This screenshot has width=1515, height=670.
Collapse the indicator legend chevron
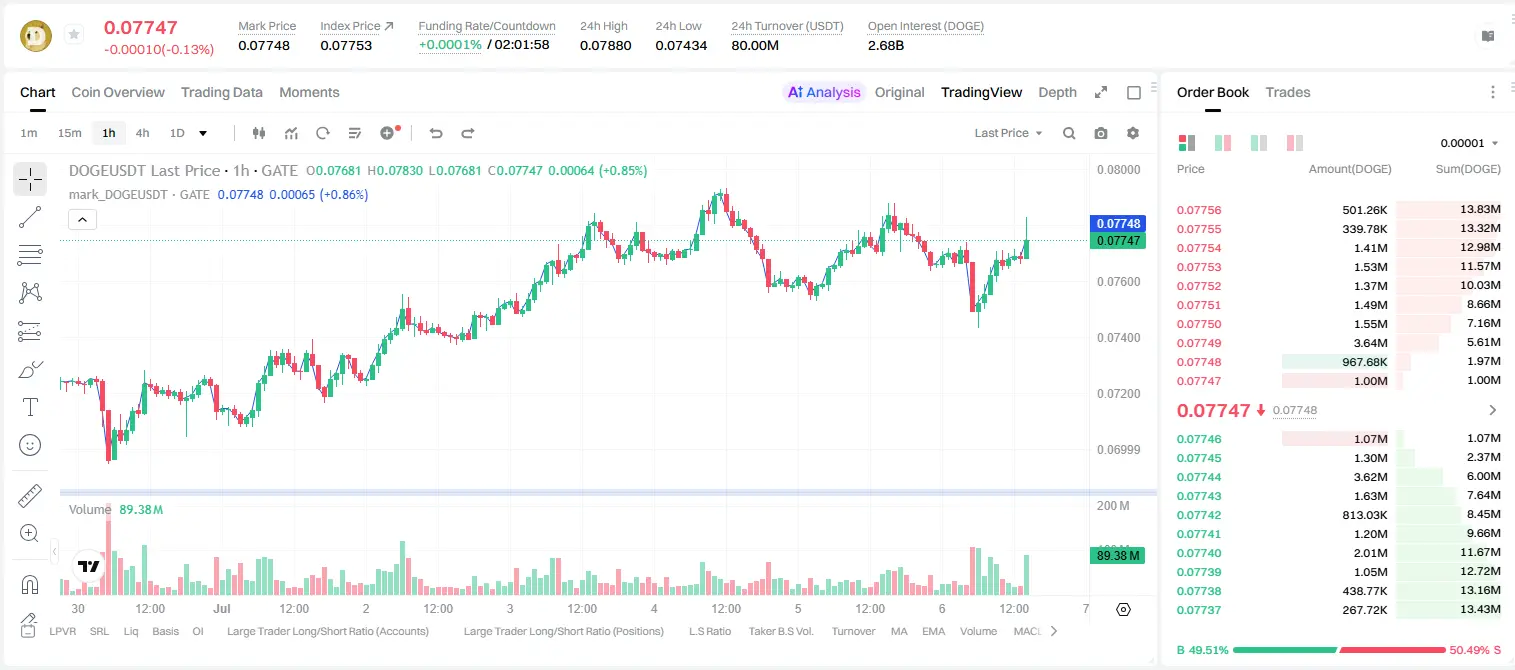[x=82, y=219]
